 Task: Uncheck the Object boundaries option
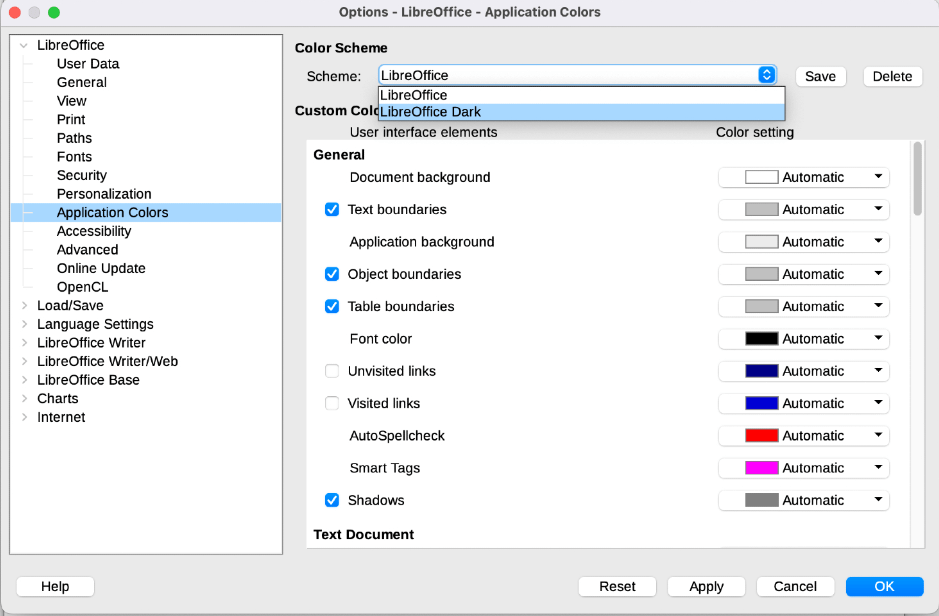pyautogui.click(x=331, y=273)
